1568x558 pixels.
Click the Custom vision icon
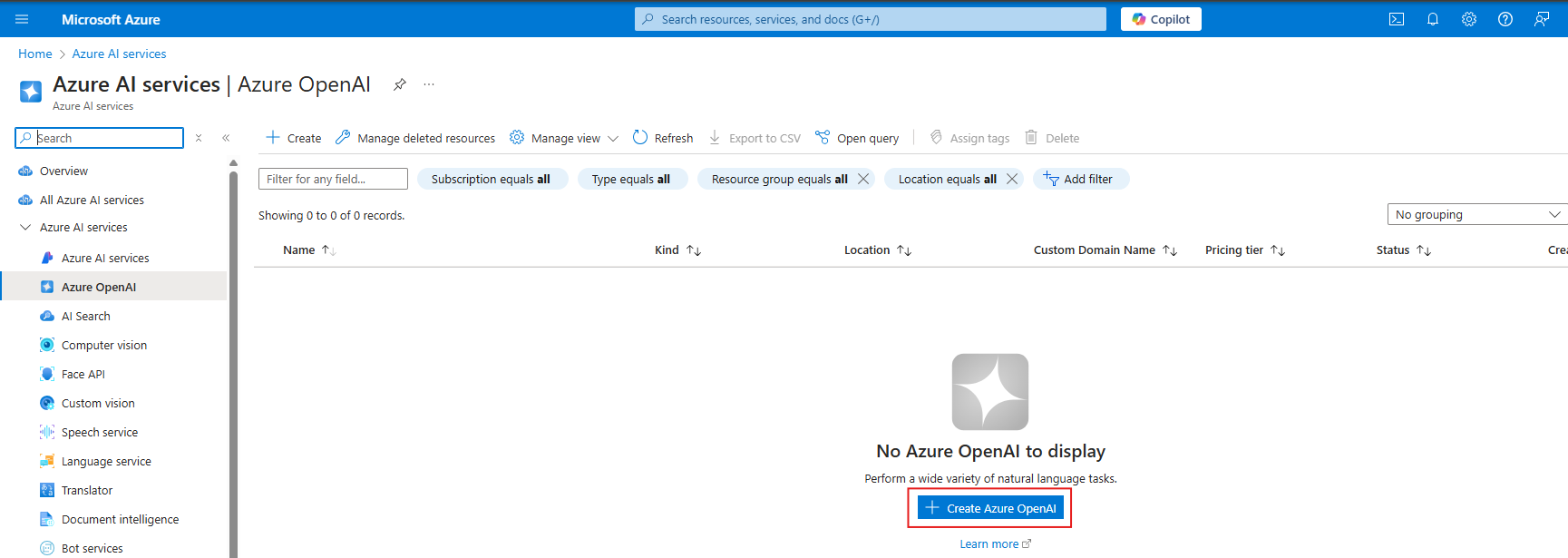[x=47, y=403]
